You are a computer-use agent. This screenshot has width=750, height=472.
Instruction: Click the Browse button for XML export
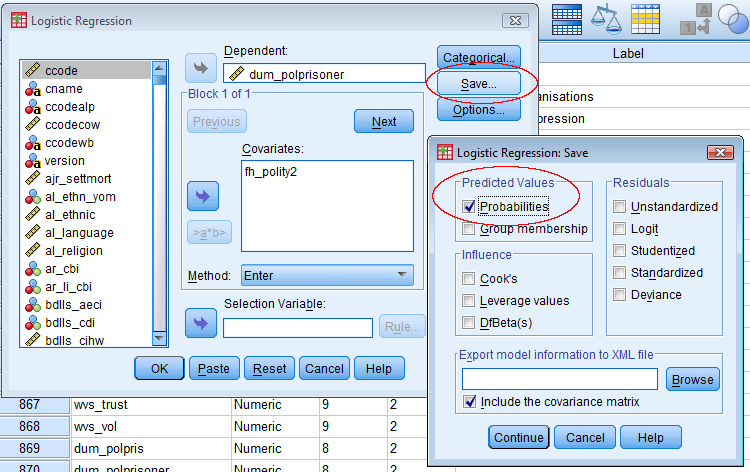(x=692, y=379)
